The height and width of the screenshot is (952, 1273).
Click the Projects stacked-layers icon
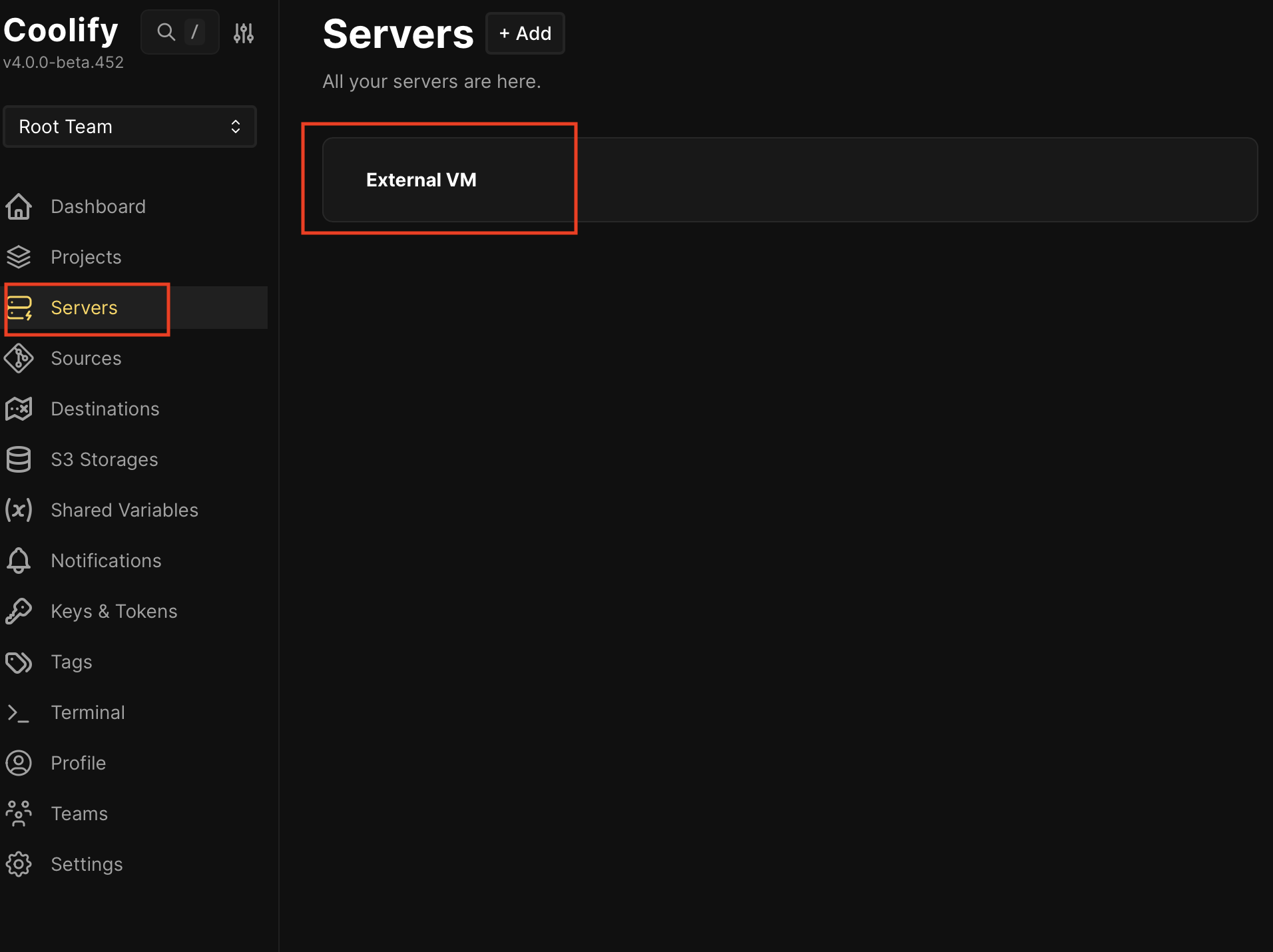tap(18, 257)
